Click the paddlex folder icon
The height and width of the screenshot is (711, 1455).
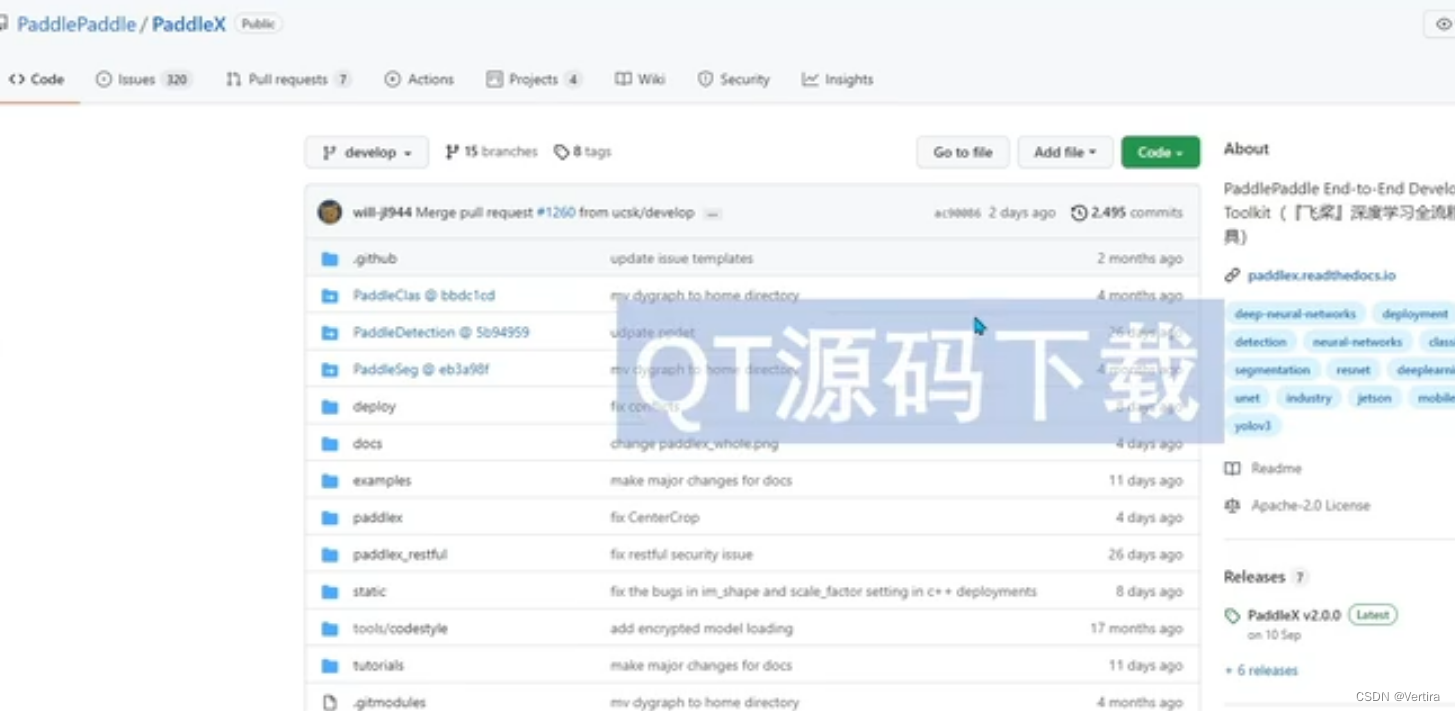(330, 518)
